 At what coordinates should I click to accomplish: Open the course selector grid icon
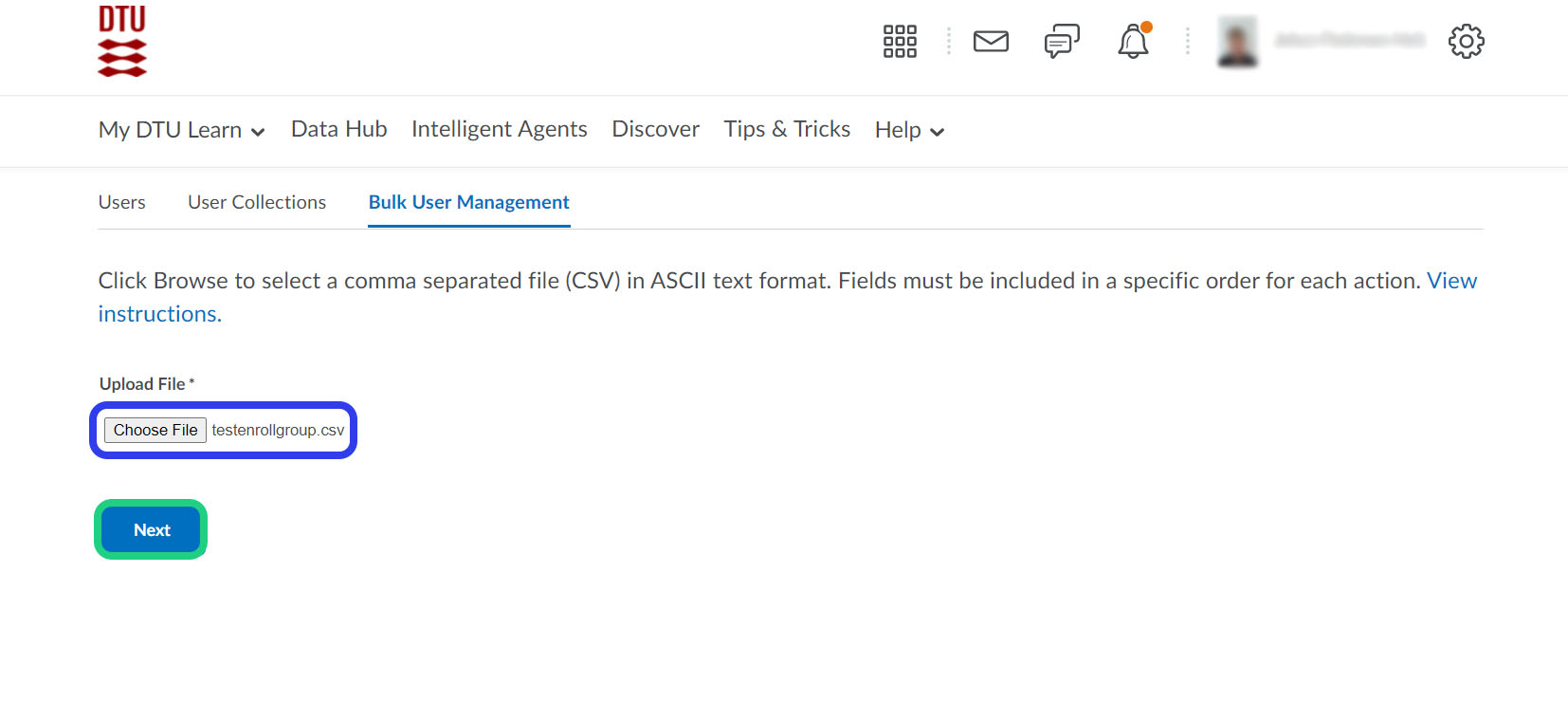click(x=900, y=42)
